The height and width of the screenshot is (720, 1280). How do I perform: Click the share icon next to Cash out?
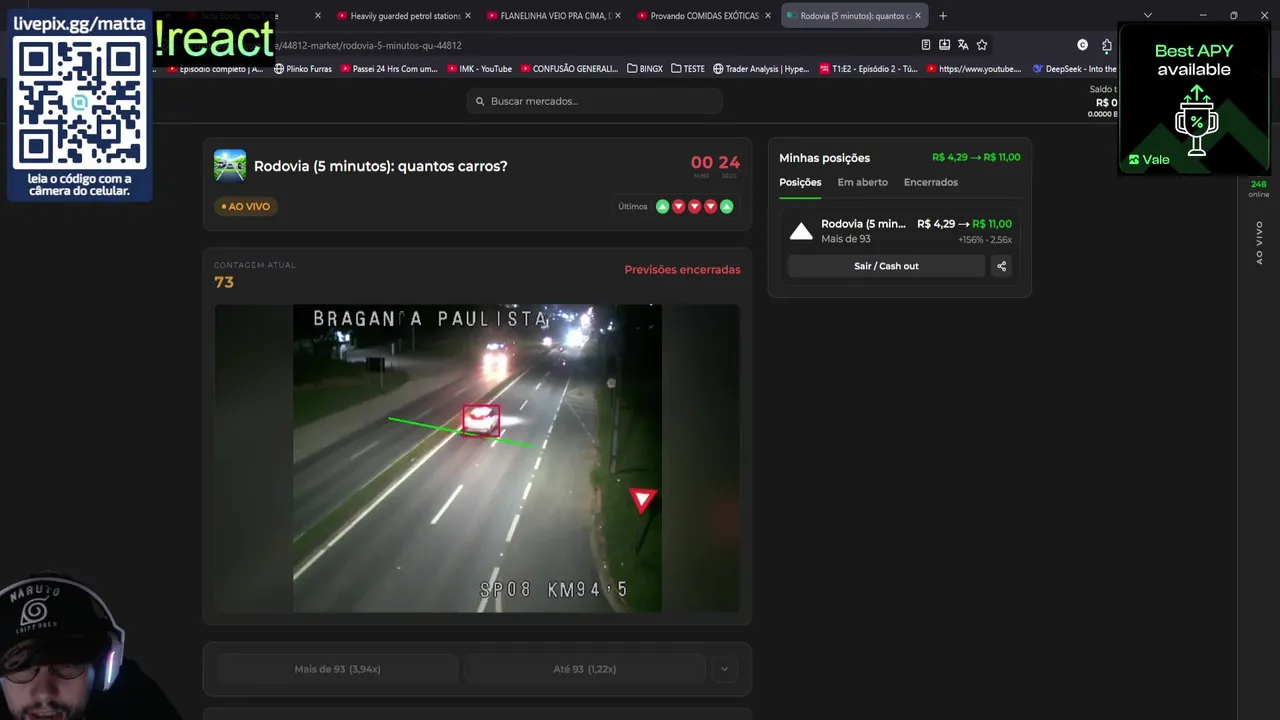tap(1001, 266)
